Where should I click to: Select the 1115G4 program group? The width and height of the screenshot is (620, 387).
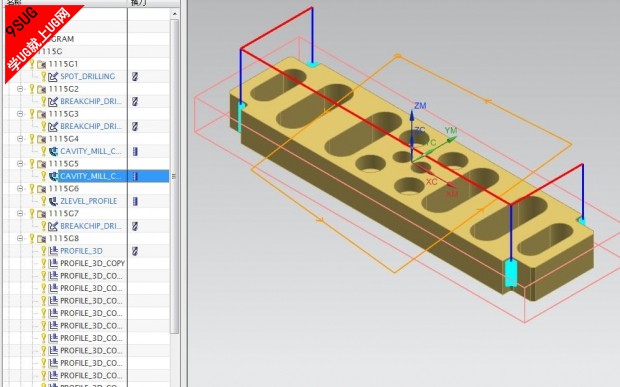point(64,139)
